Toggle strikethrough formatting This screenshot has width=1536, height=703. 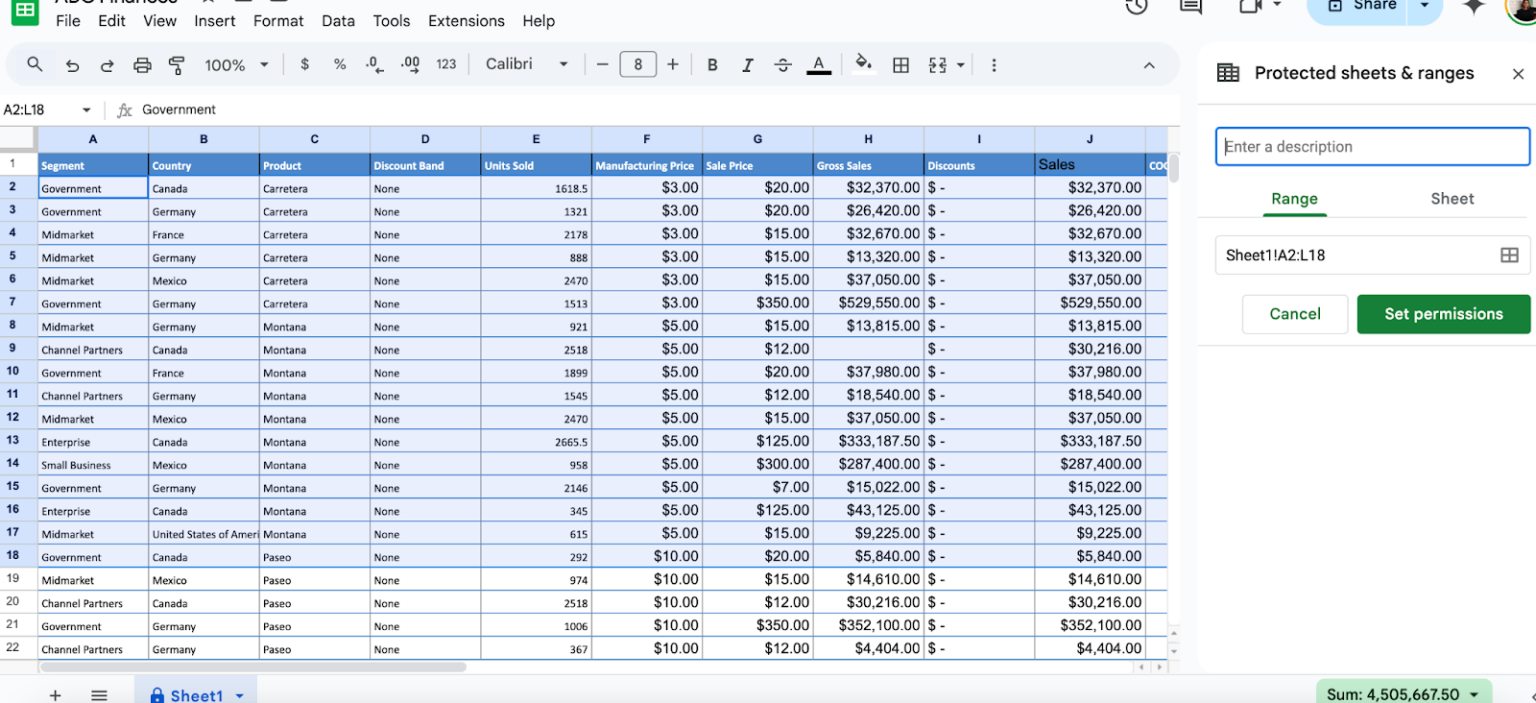tap(782, 64)
